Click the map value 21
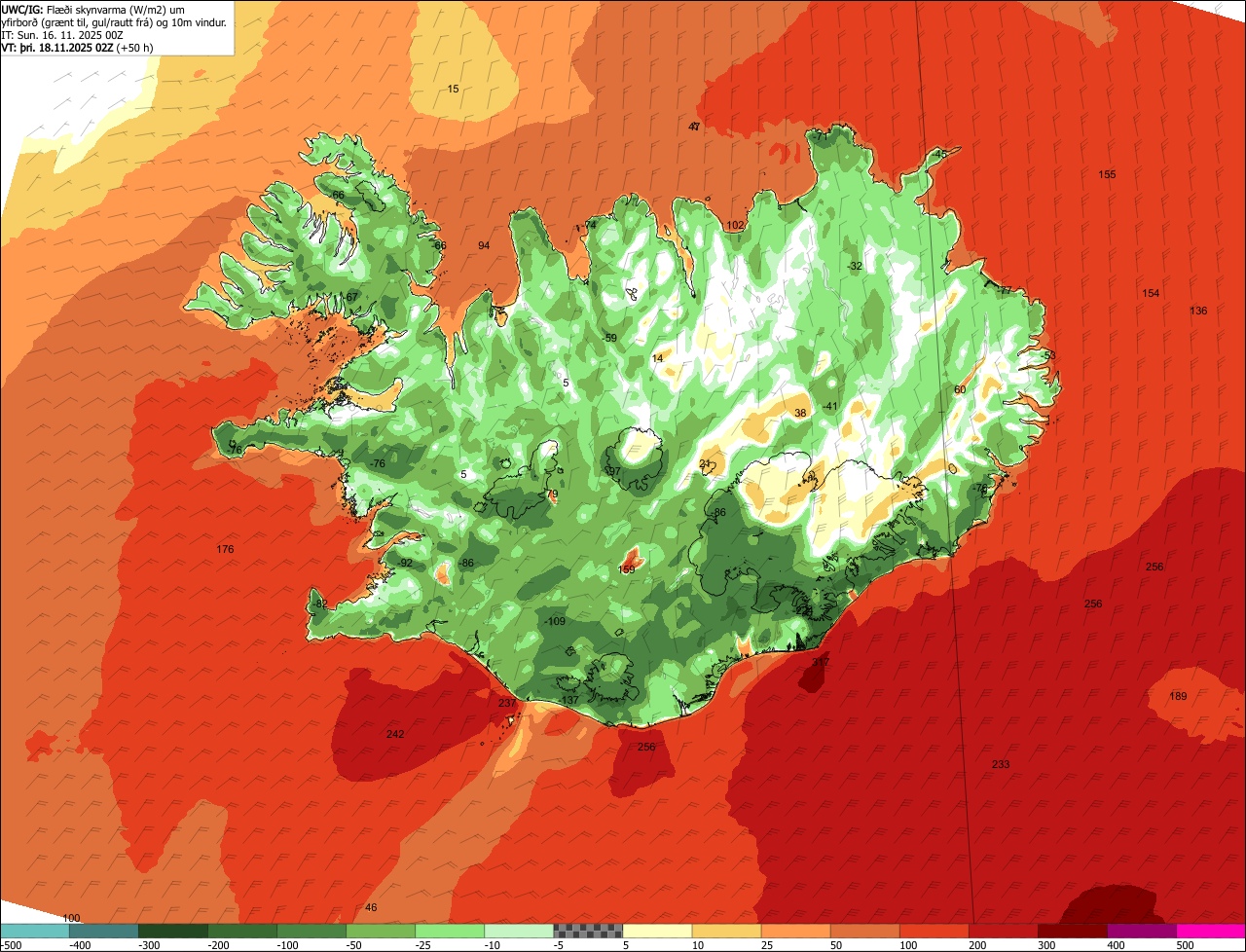This screenshot has width=1246, height=952. [x=706, y=464]
